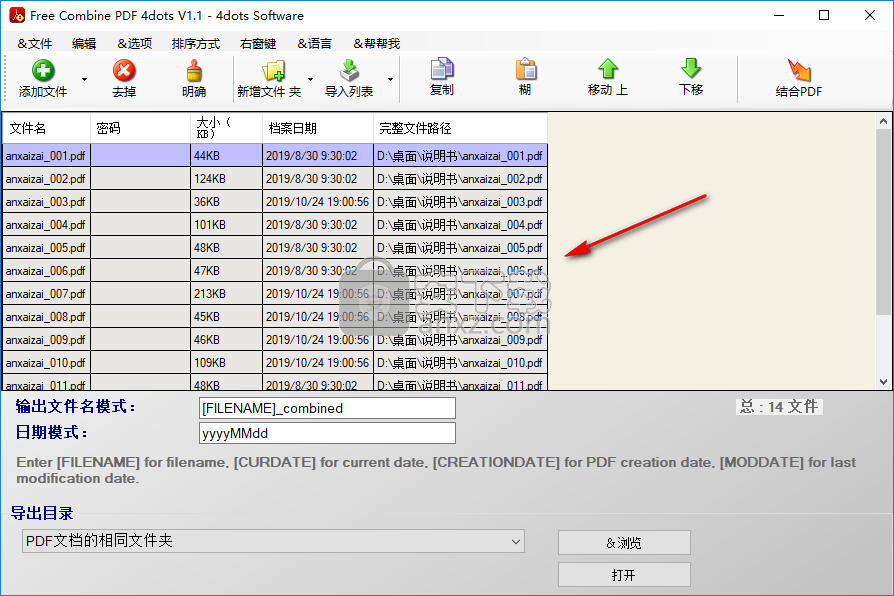Click the 完整文件路径 column header
Screen dimensions: 894x596
[x=460, y=128]
